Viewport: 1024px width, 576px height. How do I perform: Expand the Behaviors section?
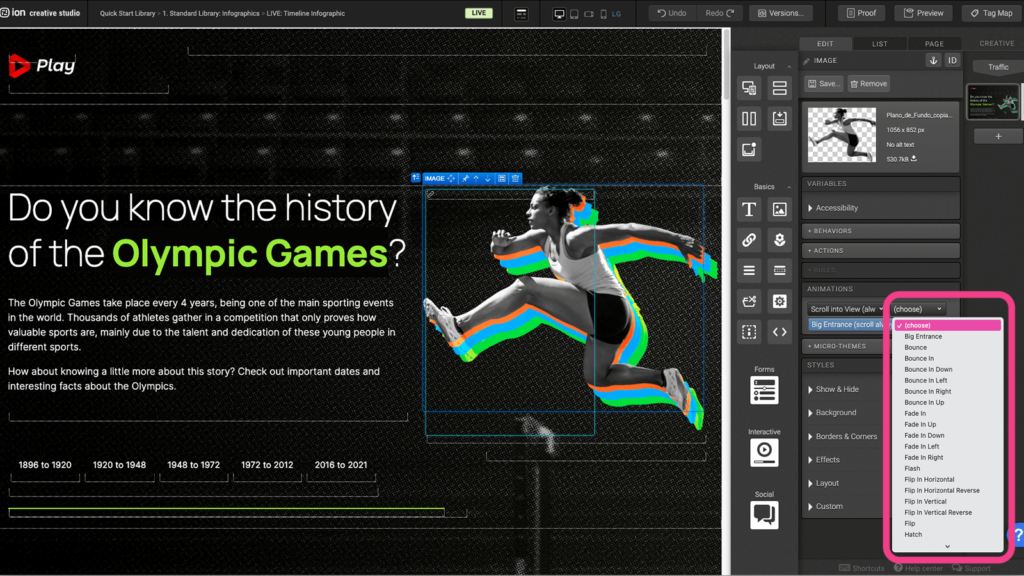881,231
